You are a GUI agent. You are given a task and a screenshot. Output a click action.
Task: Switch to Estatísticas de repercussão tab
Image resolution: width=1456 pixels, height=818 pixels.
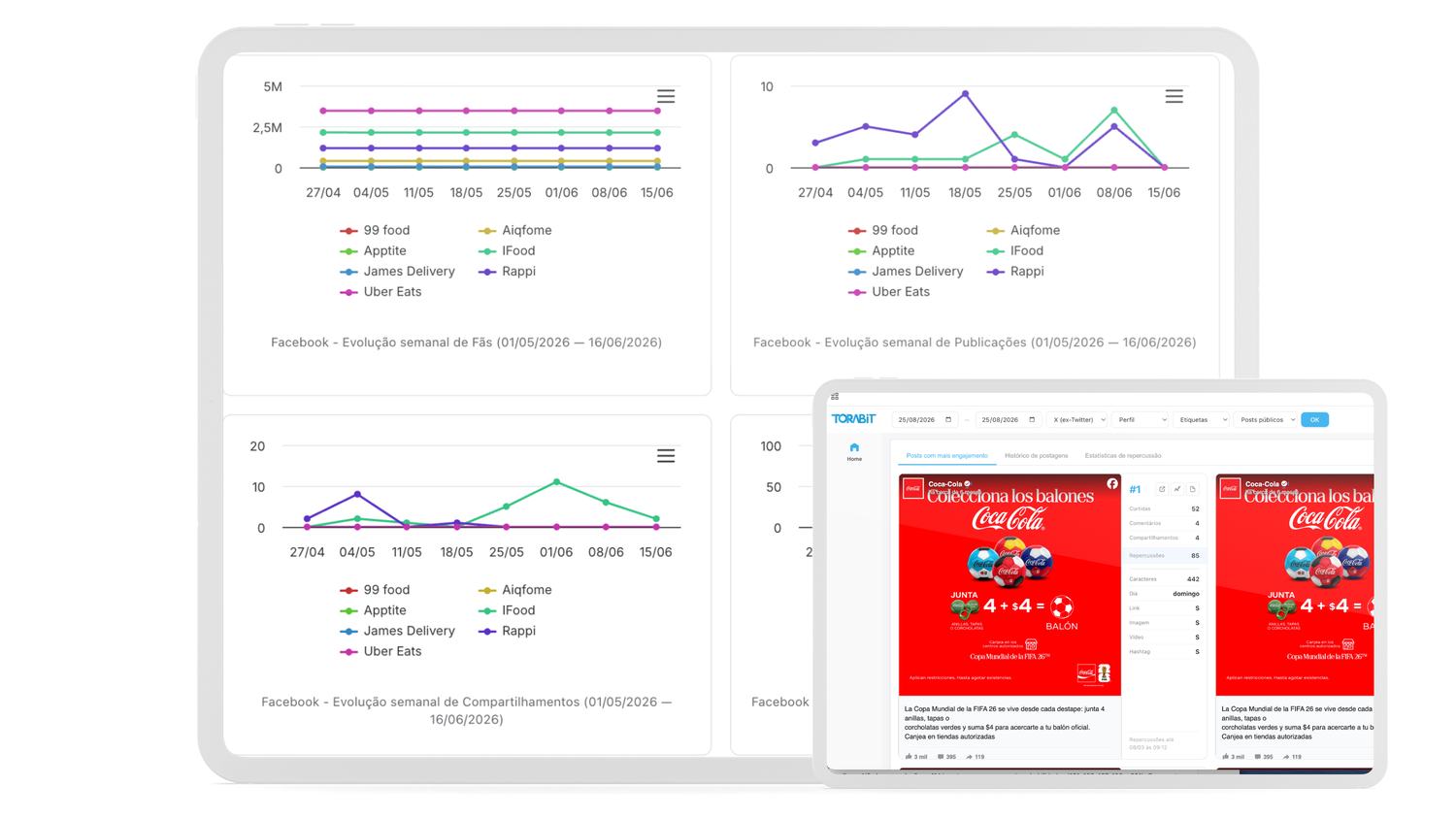1123,455
